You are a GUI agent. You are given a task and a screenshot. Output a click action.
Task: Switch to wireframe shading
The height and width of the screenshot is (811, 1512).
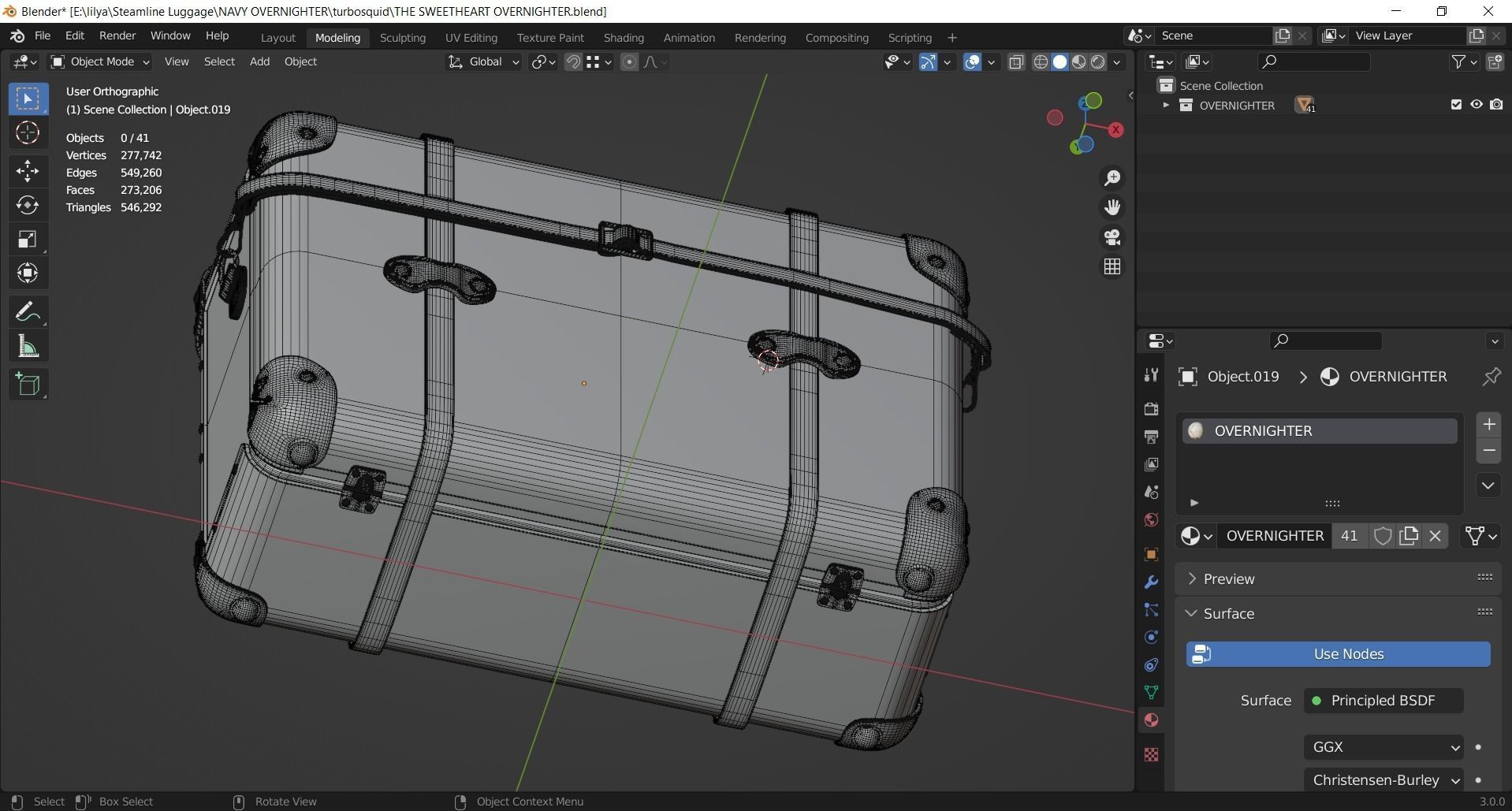point(1041,61)
